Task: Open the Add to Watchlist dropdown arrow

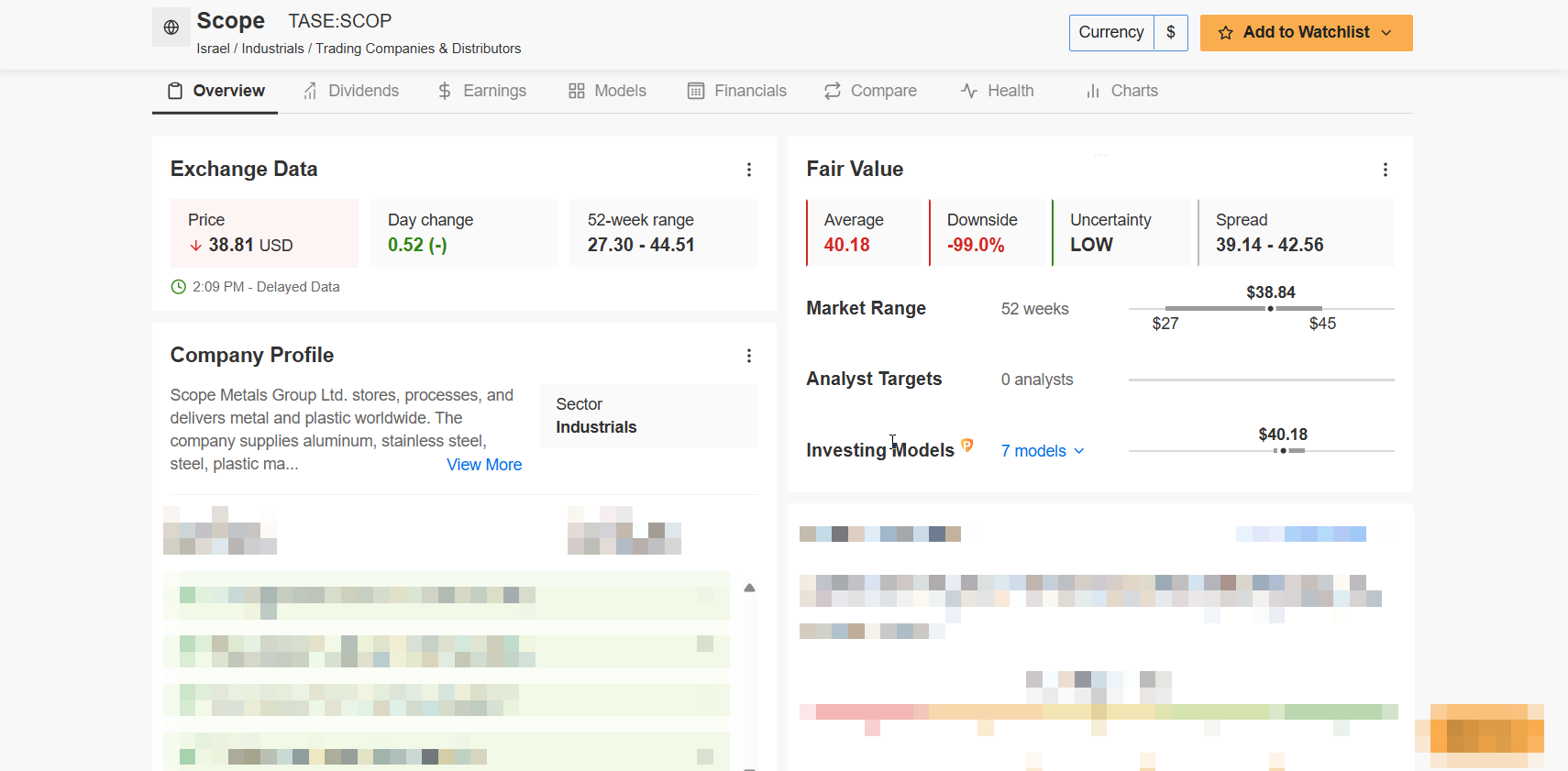Action: coord(1386,33)
